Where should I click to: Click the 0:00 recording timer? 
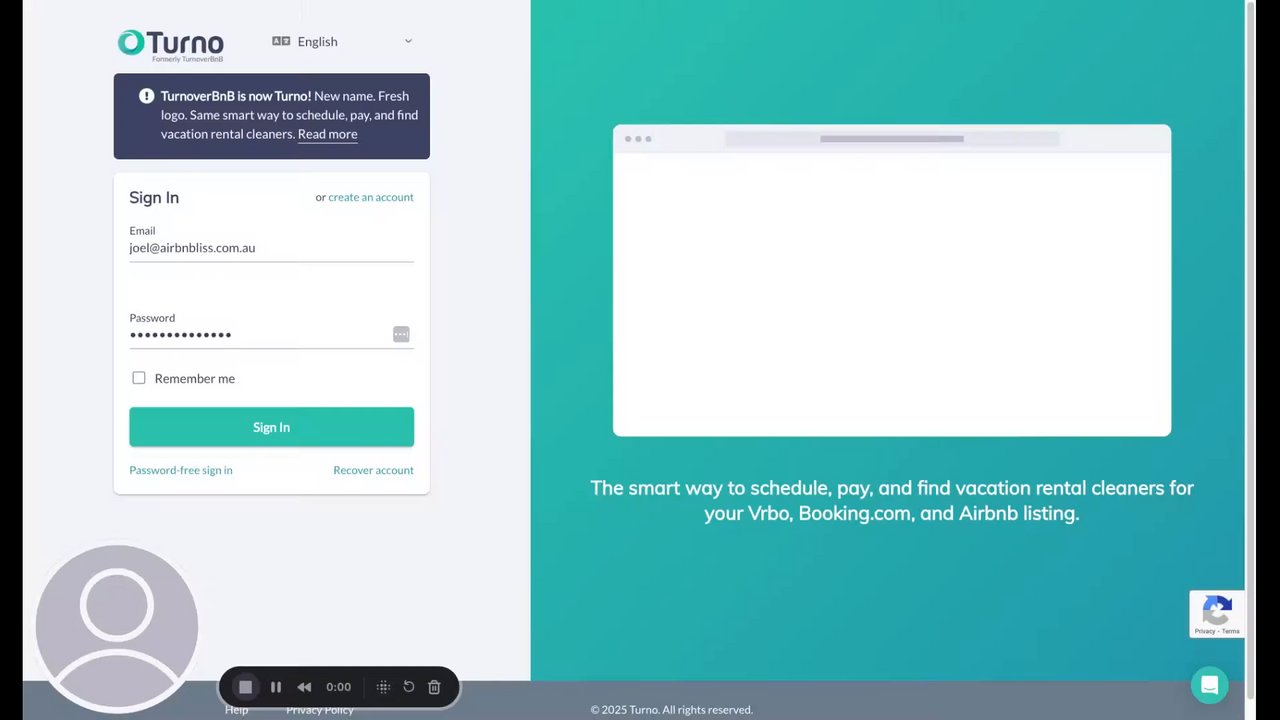[x=338, y=687]
